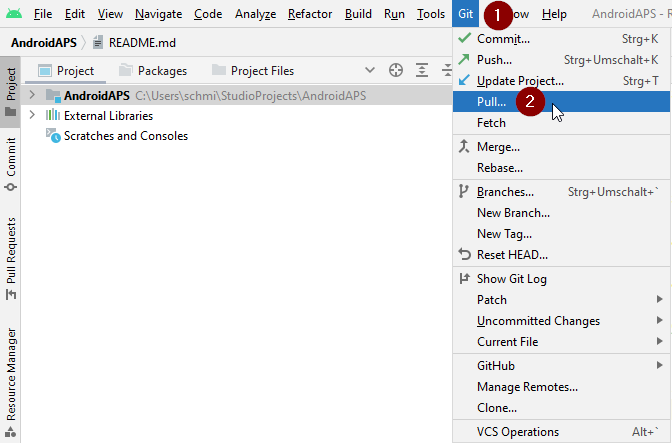Select New Tag... menu entry
672x443 pixels.
(561, 234)
